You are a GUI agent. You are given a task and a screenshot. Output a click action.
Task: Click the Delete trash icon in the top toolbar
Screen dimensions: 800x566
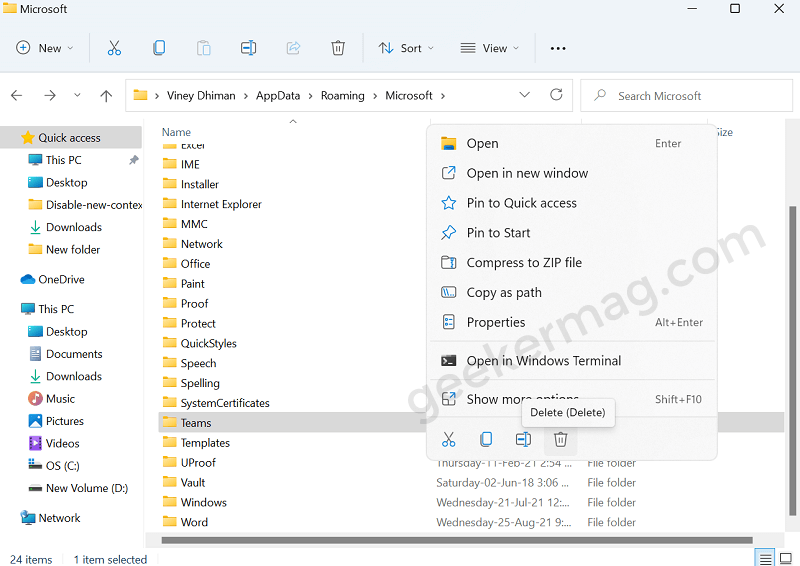click(338, 48)
